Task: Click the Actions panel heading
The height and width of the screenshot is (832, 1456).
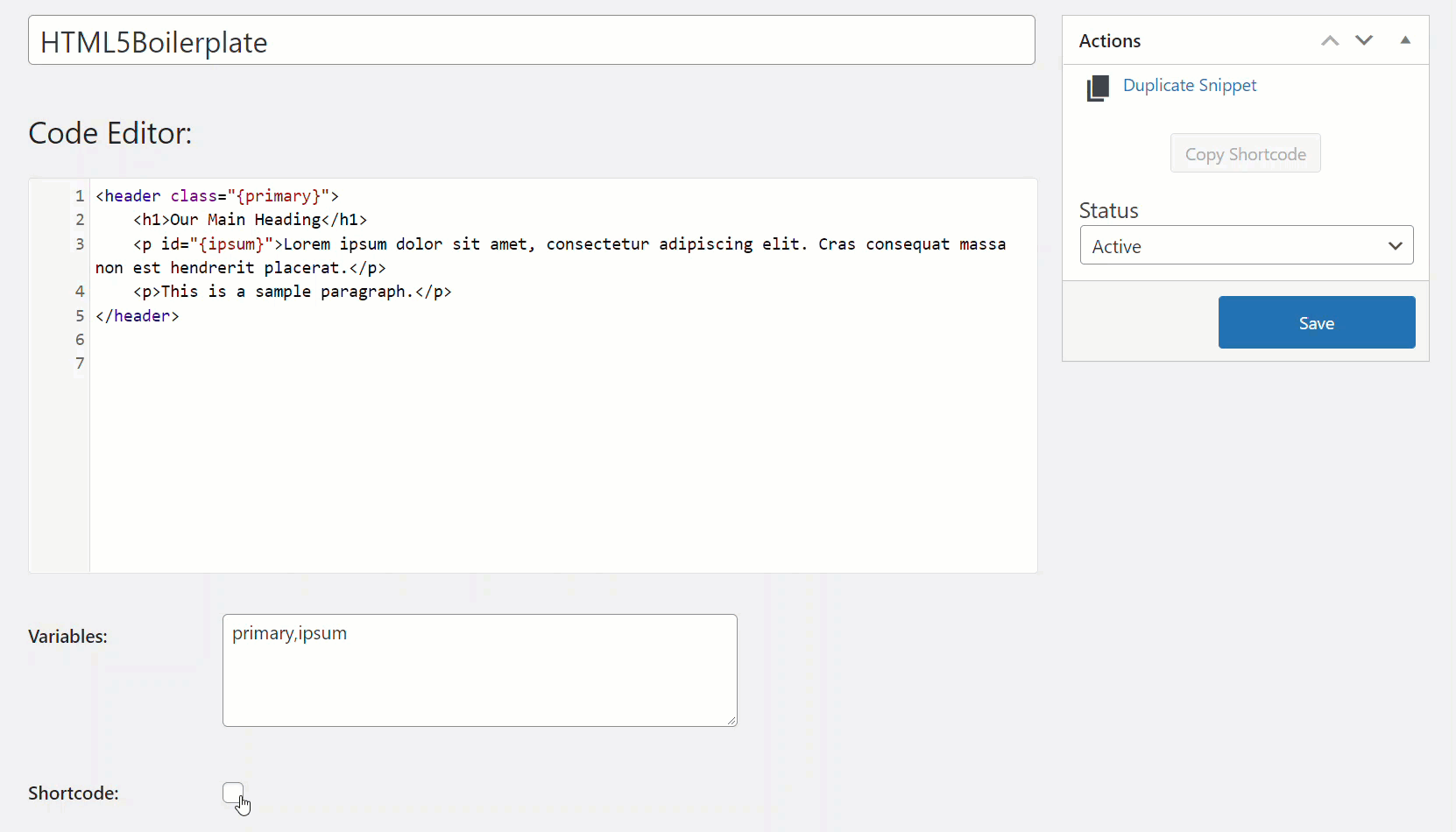Action: [1110, 40]
